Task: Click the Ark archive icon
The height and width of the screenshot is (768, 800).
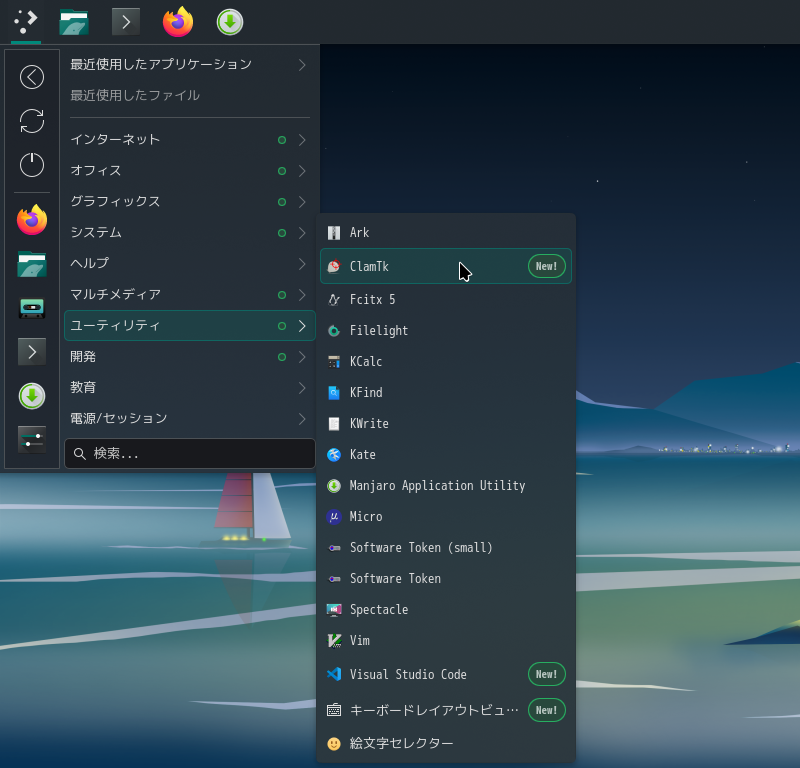Action: [x=334, y=233]
